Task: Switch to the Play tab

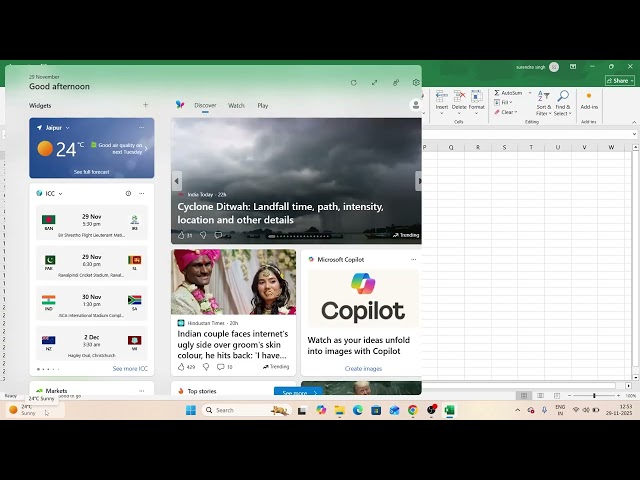Action: point(262,105)
